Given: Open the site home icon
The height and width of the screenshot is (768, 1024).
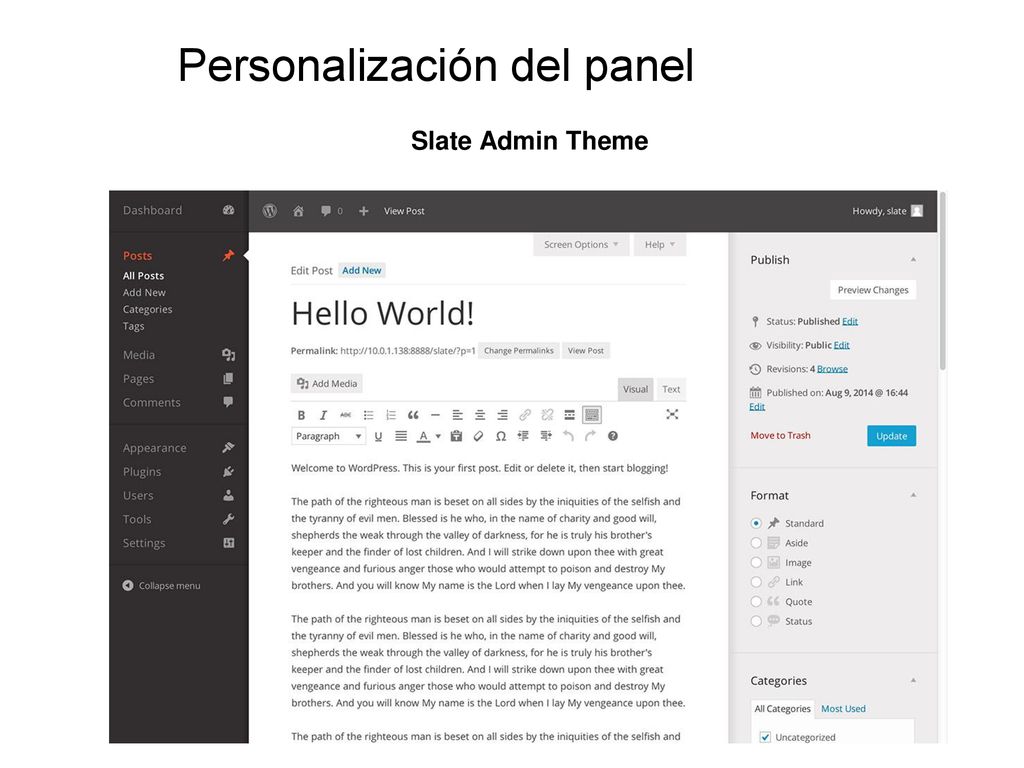Looking at the screenshot, I should 298,211.
